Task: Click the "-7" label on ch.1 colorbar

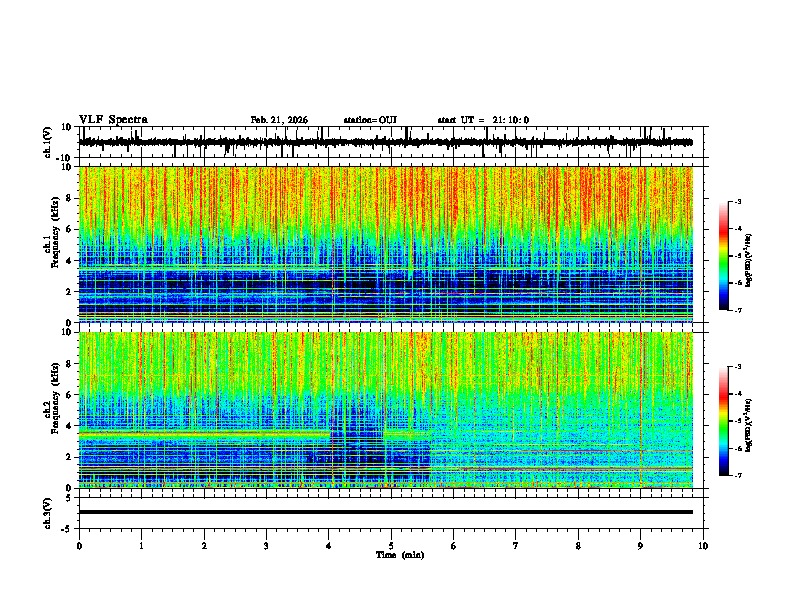Action: (737, 310)
